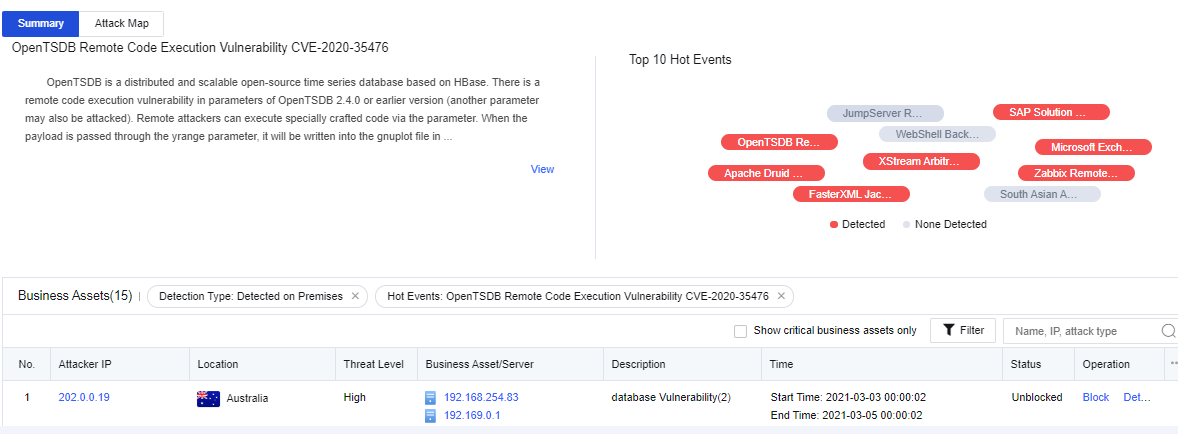Select the Apache Druid hot event tag
Image resolution: width=1178 pixels, height=434 pixels.
(x=766, y=173)
